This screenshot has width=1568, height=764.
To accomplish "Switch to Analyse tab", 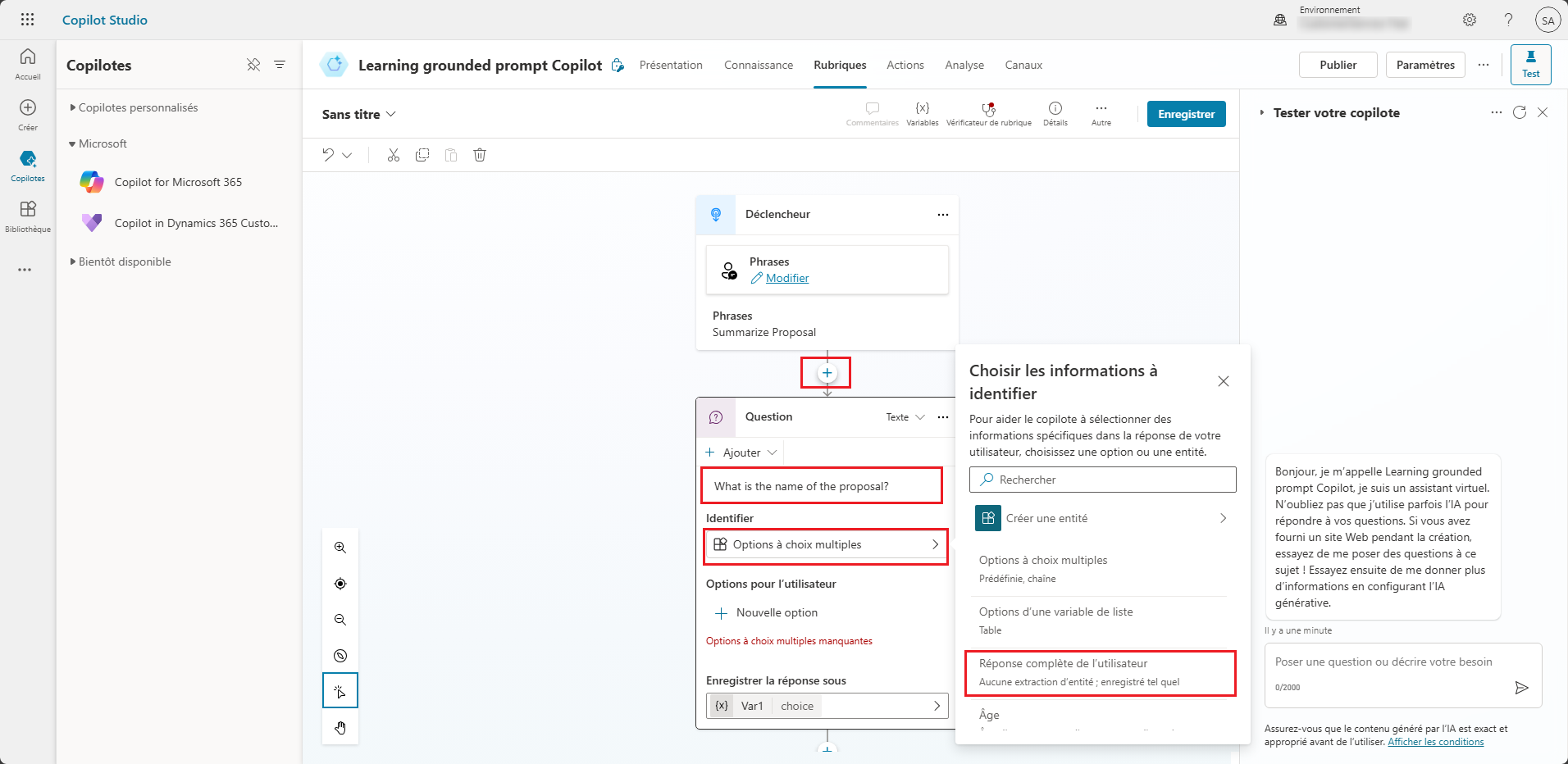I will (964, 65).
